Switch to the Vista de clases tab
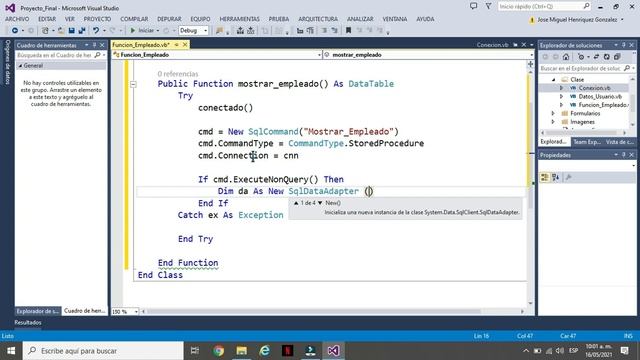Image resolution: width=640 pixels, height=360 pixels. (x=620, y=142)
